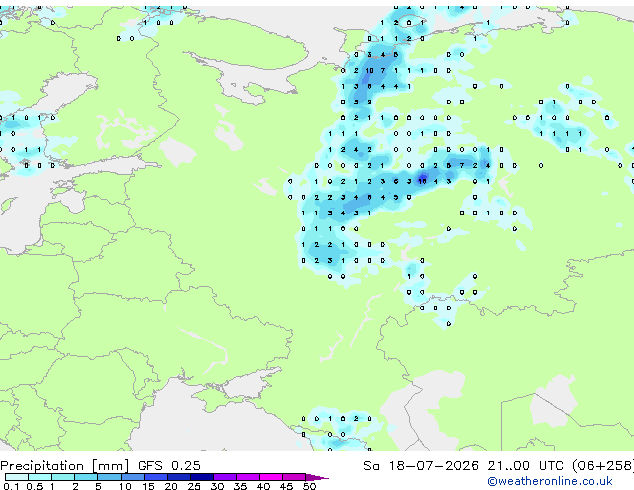Image resolution: width=634 pixels, height=490 pixels.
Task: Click the 10–15 mm legend color box
Action: [x=132, y=477]
